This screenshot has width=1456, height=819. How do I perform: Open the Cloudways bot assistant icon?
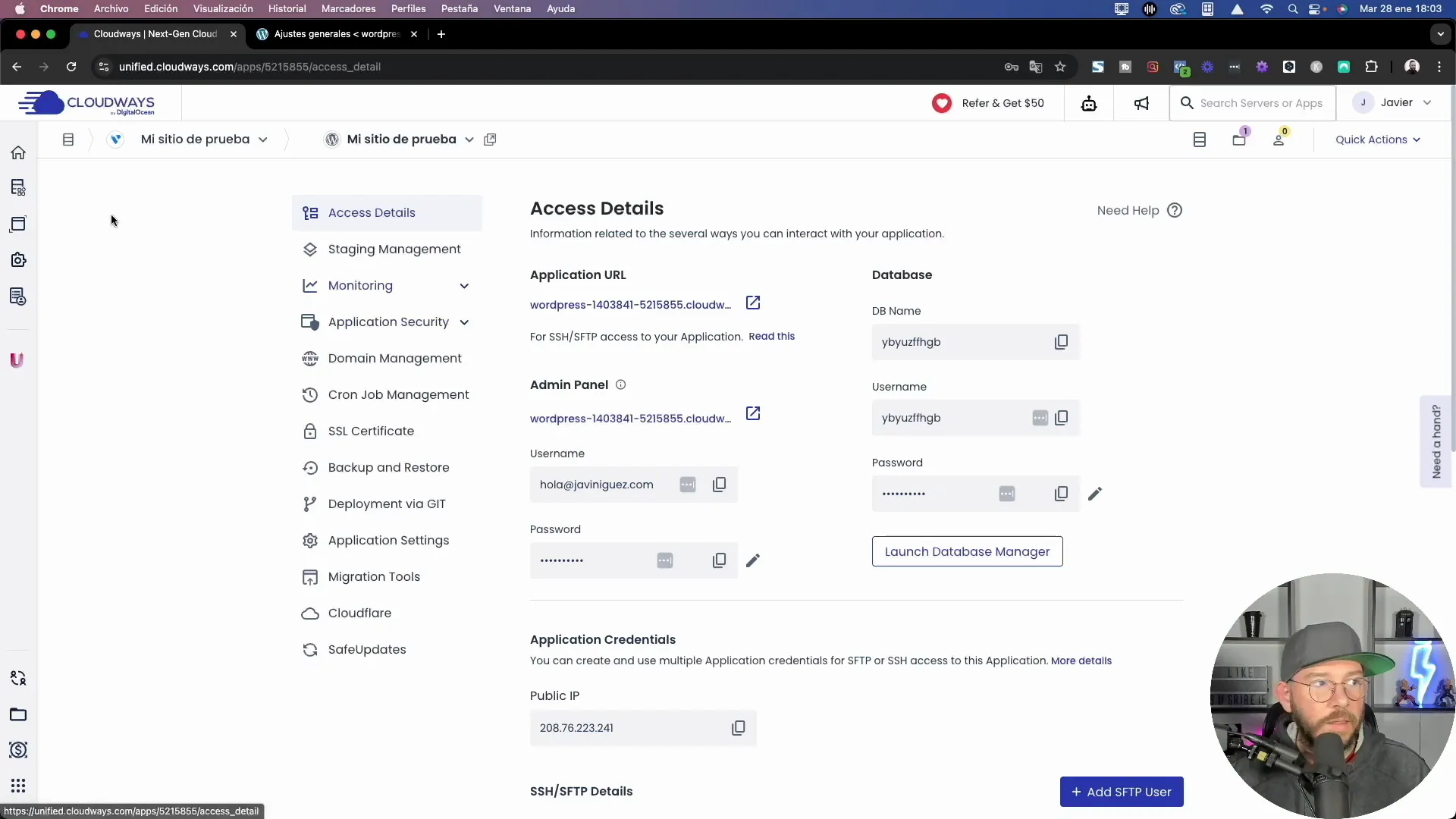[1088, 103]
